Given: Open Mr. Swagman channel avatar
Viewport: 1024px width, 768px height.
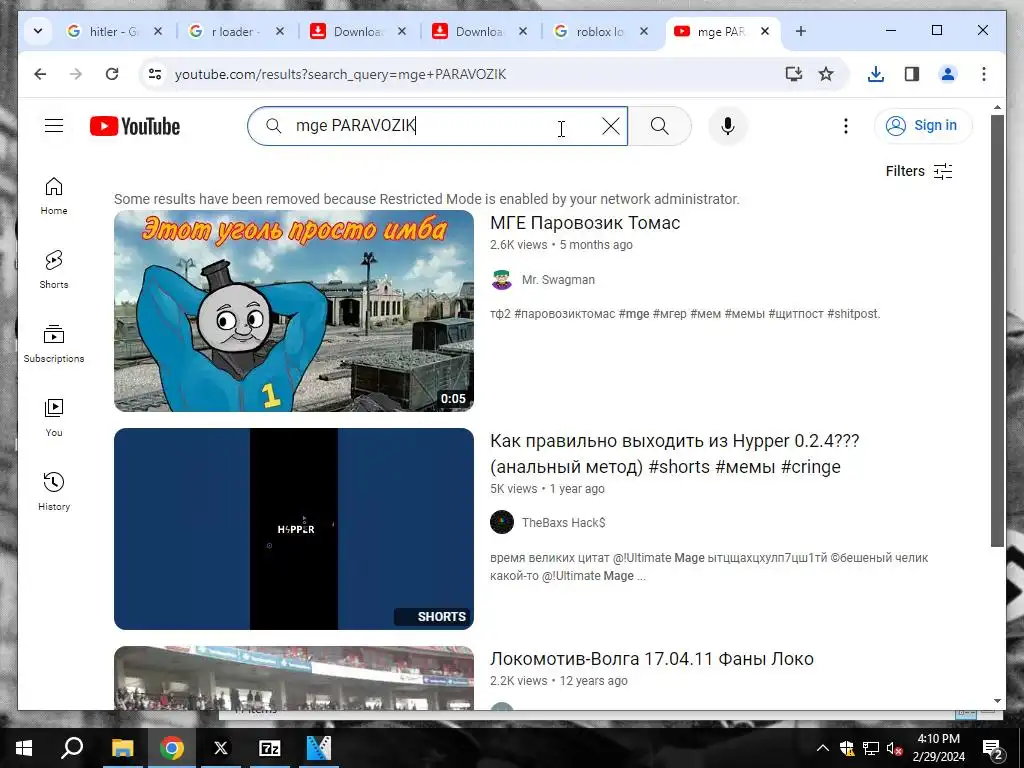Looking at the screenshot, I should (x=502, y=280).
